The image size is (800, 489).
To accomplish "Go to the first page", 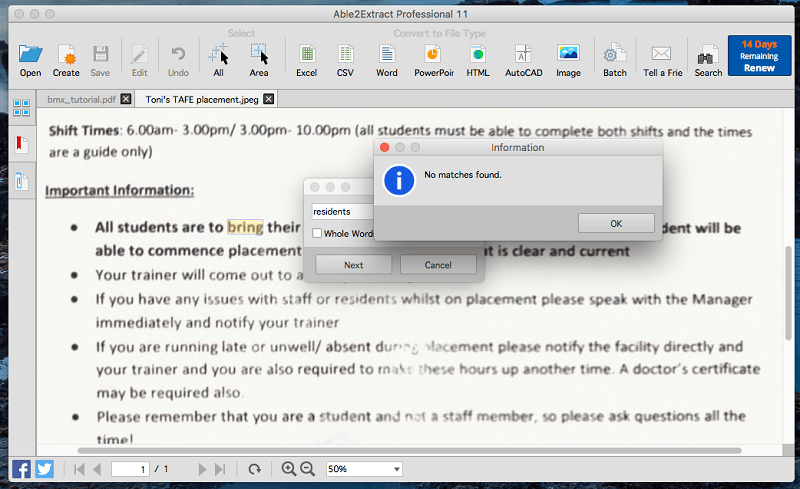I will click(x=79, y=469).
